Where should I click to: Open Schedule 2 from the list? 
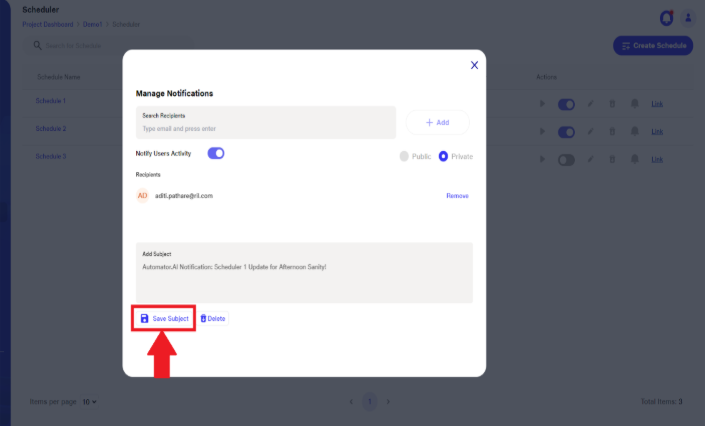(x=51, y=129)
